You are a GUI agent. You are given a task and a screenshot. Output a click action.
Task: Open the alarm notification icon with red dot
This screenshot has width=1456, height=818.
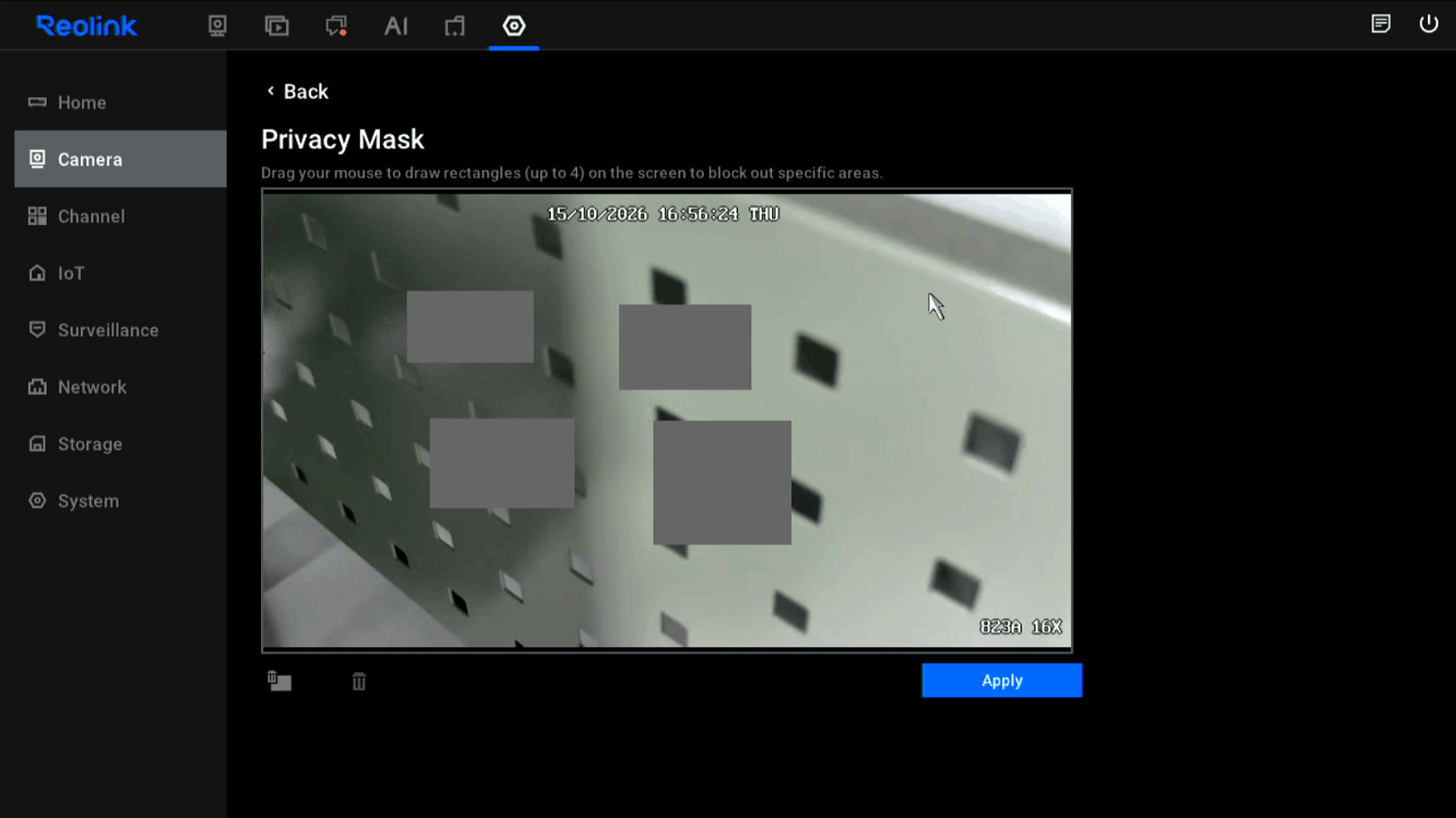[x=337, y=25]
